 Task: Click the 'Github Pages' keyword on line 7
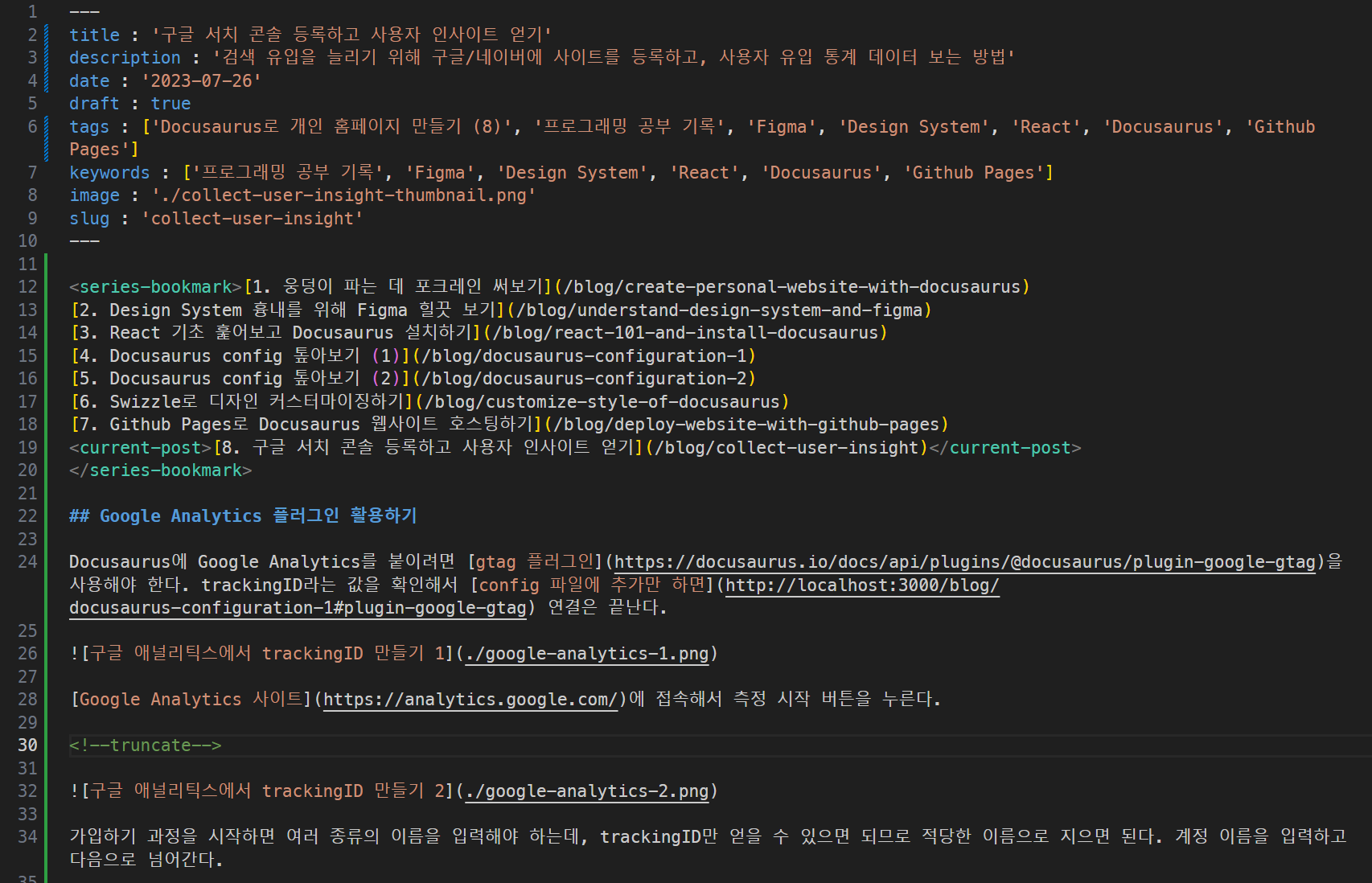click(973, 173)
